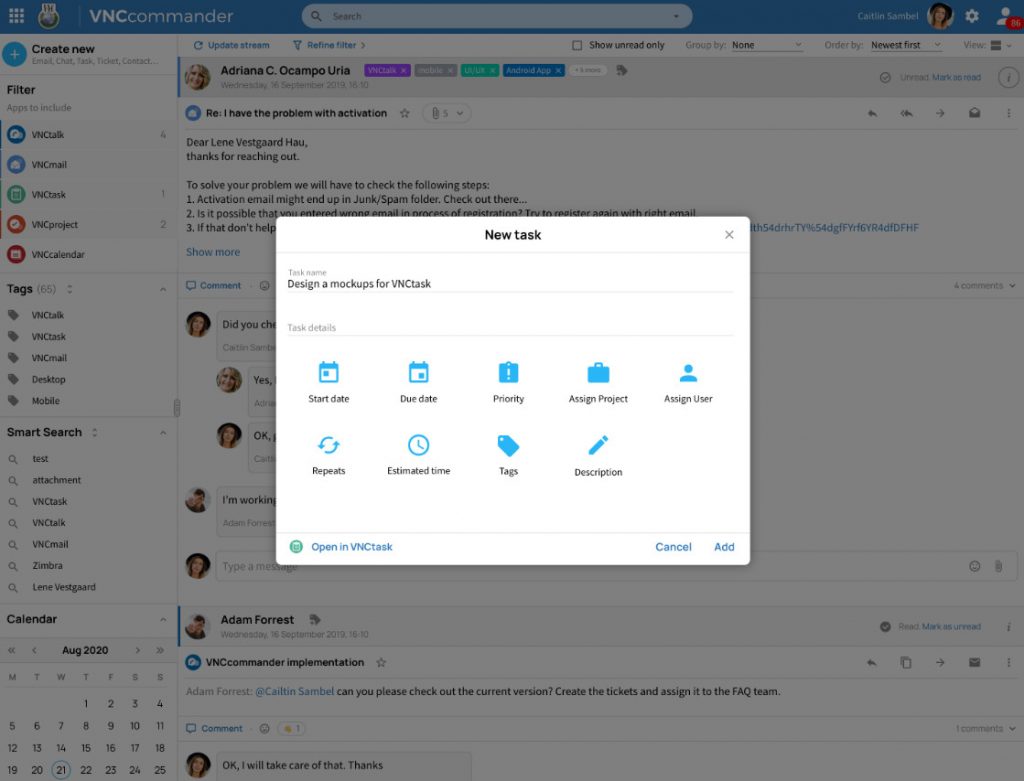Toggle VNCtask app filter
1024x781 pixels.
click(88, 195)
